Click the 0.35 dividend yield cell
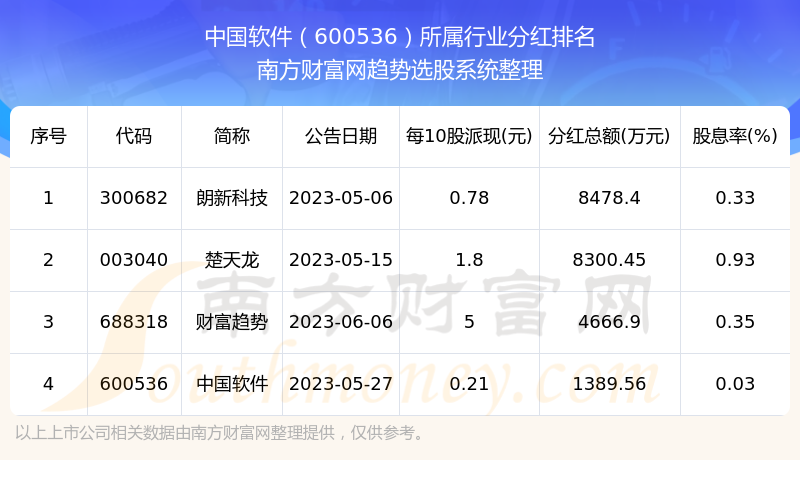Image resolution: width=800 pixels, height=482 pixels. click(x=735, y=322)
